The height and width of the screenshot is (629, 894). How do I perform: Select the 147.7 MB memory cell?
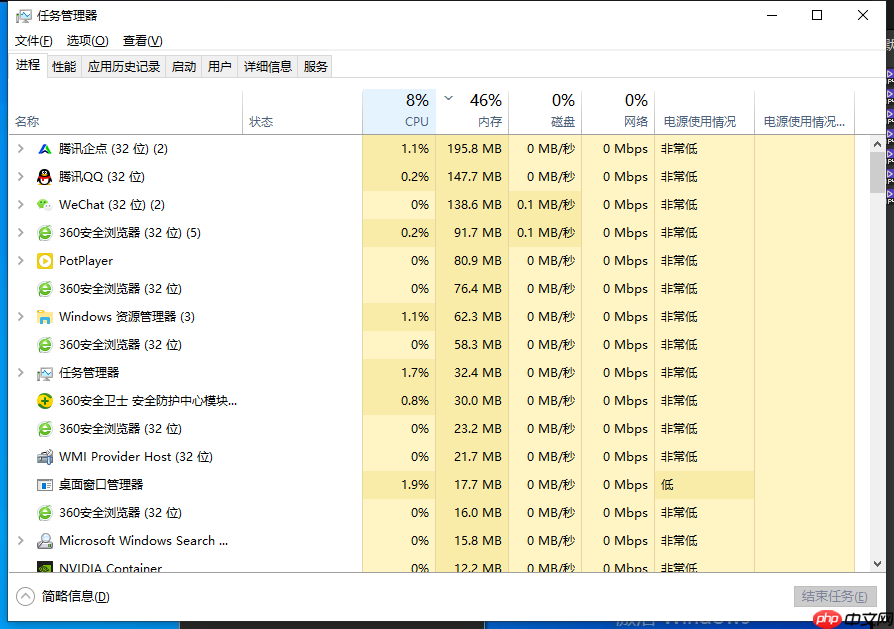pyautogui.click(x=472, y=177)
